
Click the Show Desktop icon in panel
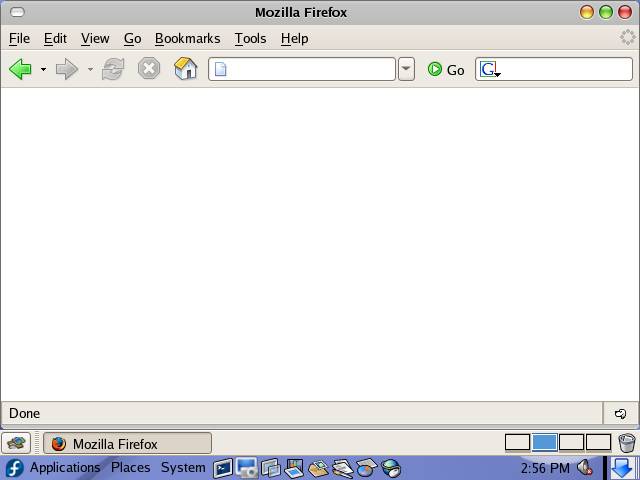pos(16,443)
